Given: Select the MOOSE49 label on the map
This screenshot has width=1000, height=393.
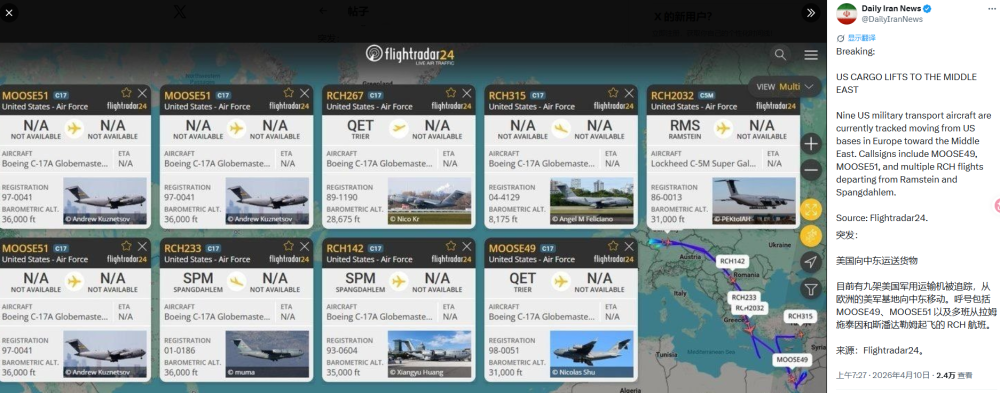Looking at the screenshot, I should 791,360.
